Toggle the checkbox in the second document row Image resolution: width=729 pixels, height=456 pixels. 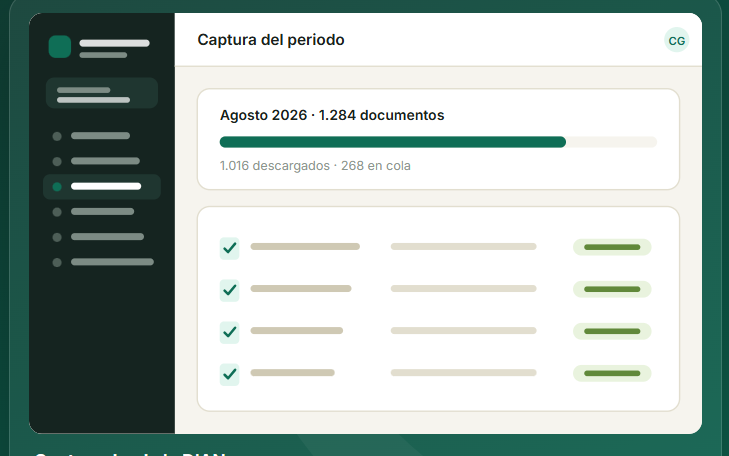point(230,290)
